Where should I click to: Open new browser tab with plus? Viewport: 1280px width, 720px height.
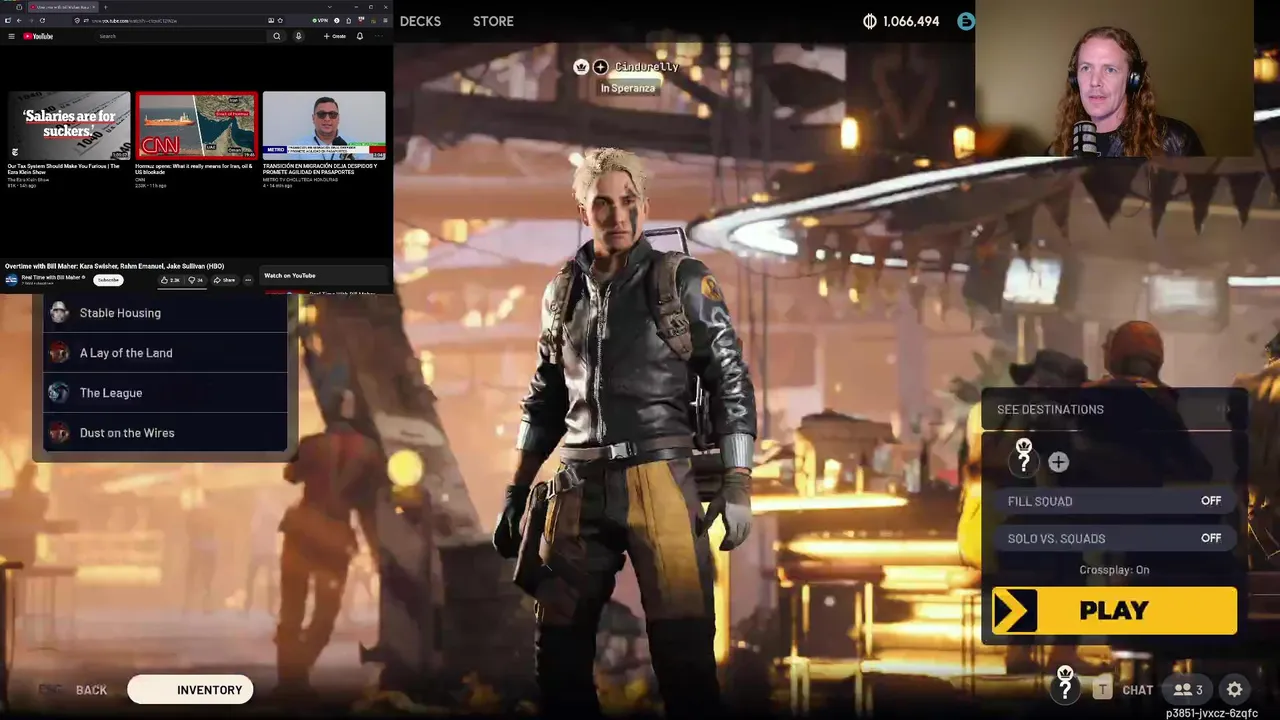pyautogui.click(x=105, y=7)
